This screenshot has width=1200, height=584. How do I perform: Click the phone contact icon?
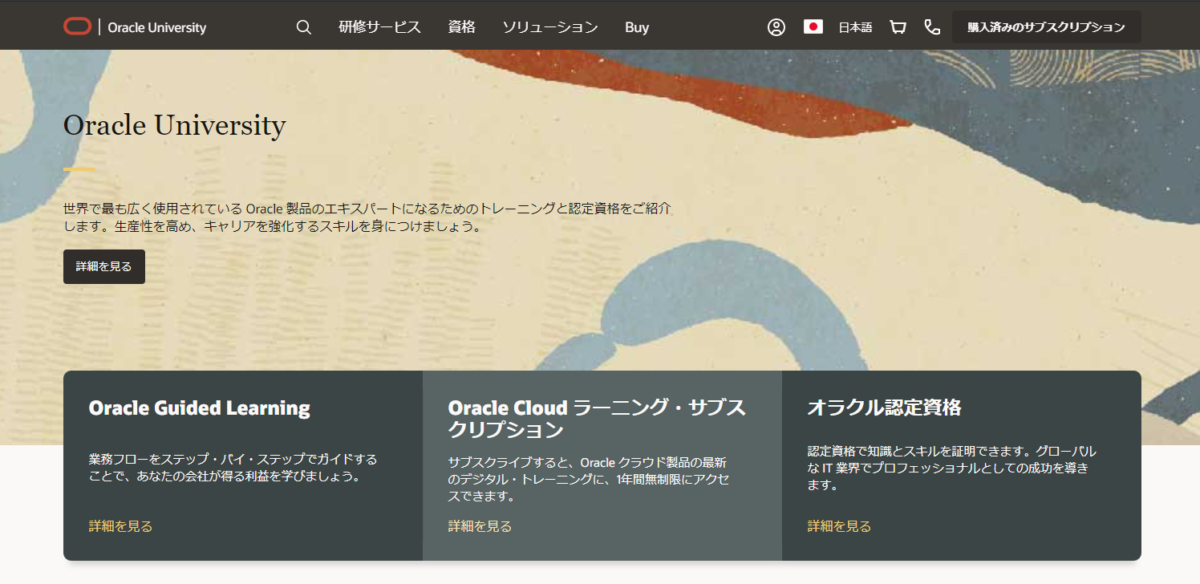point(932,27)
